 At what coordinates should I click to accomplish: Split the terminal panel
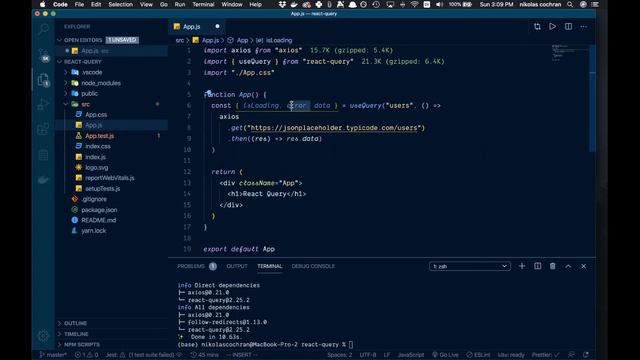538,266
